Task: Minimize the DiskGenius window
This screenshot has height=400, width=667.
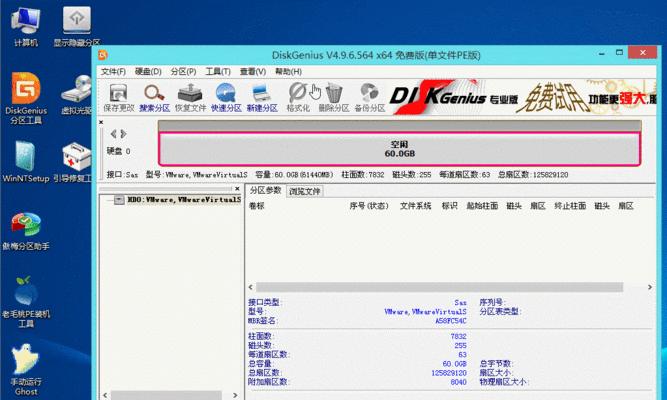Action: (601, 54)
